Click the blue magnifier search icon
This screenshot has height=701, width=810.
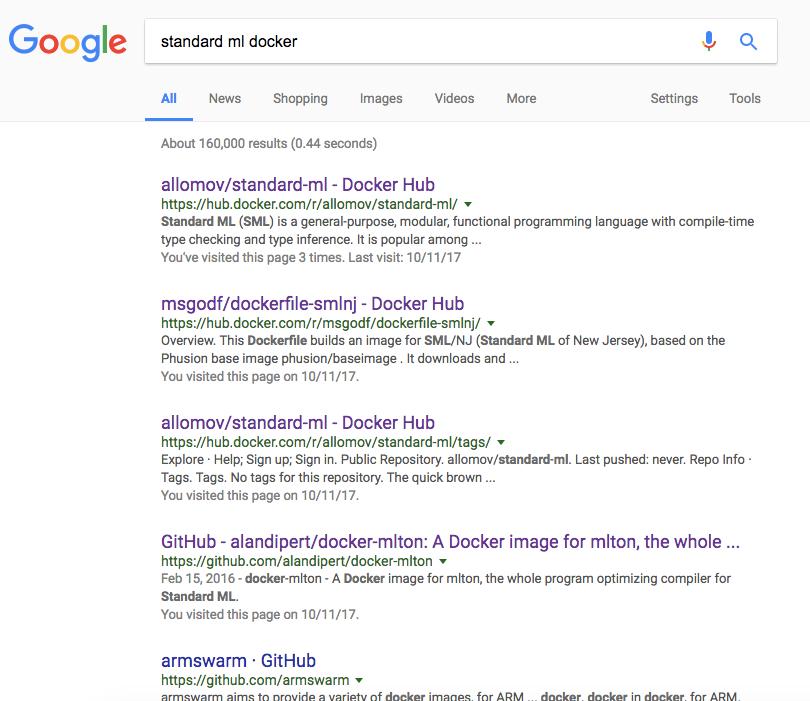click(748, 41)
